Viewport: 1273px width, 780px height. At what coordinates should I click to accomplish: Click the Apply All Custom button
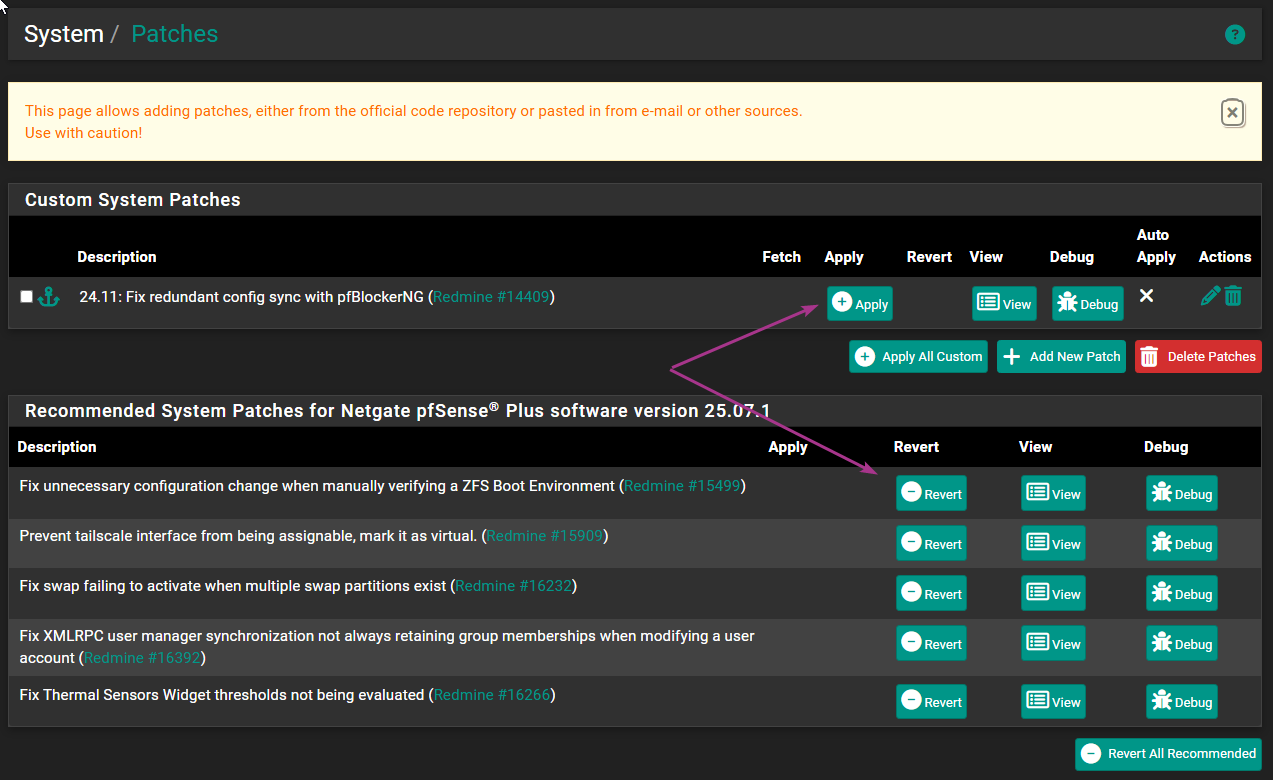tap(919, 356)
